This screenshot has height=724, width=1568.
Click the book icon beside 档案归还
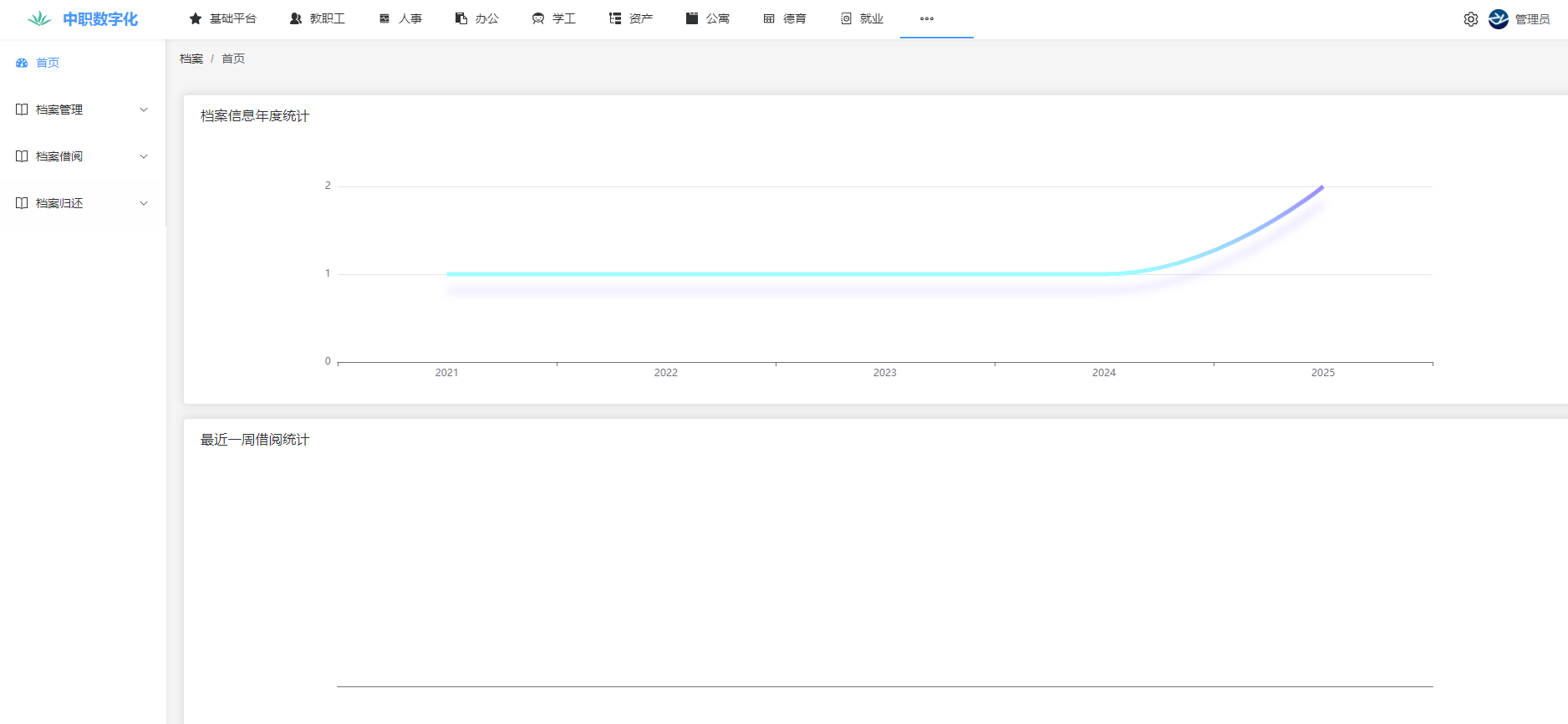(22, 203)
